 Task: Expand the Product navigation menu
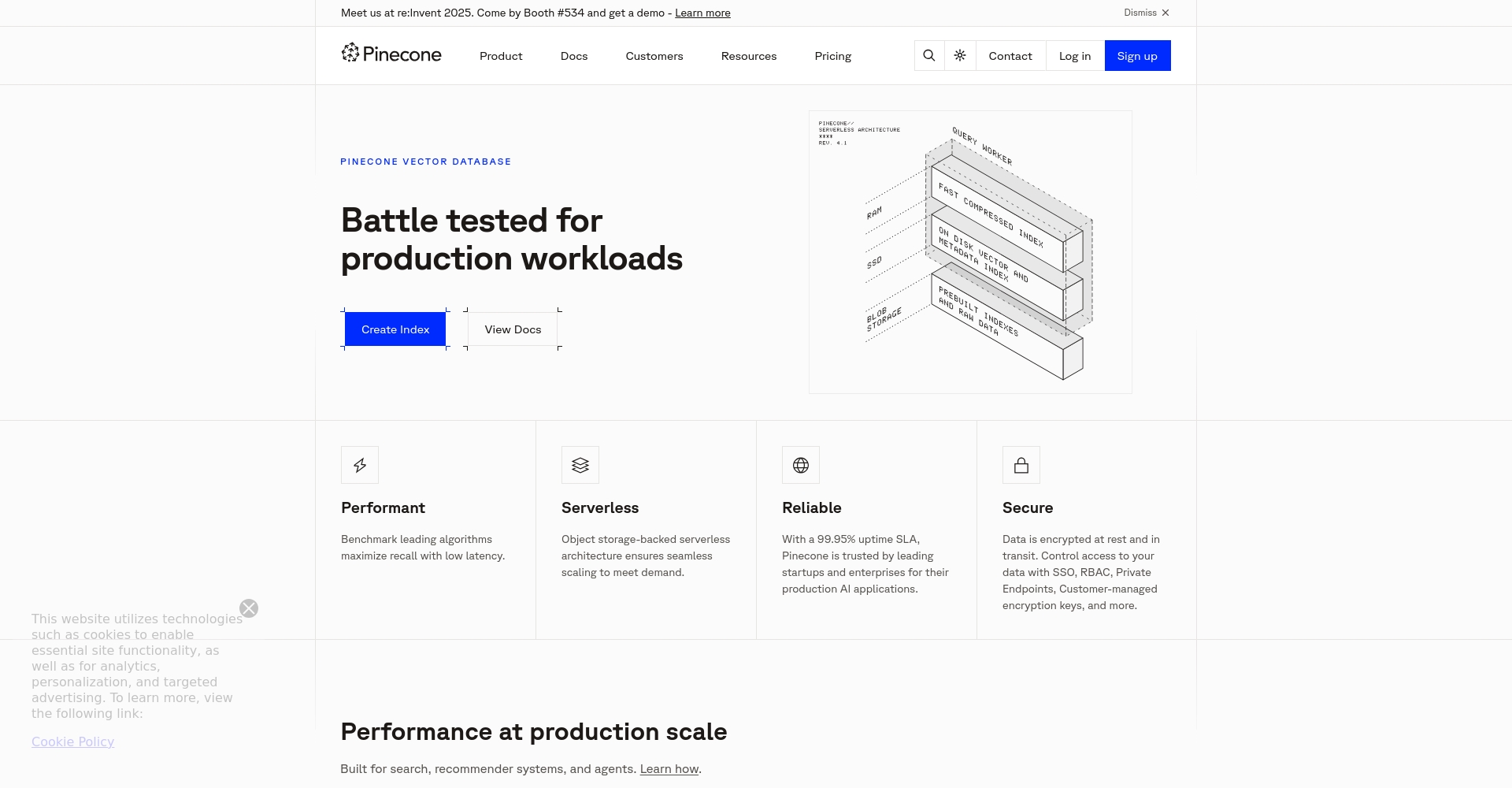coord(501,56)
